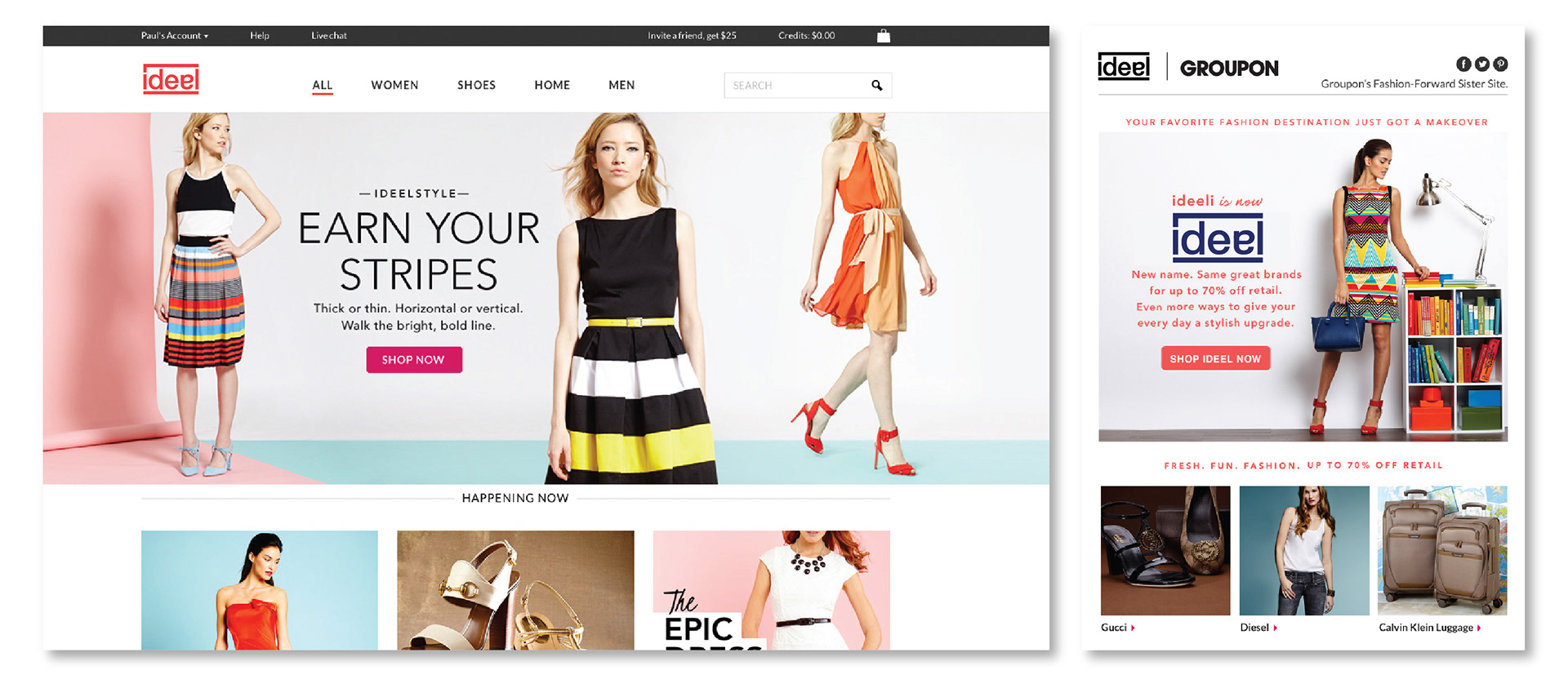Click the HAPPENING NOW heading
The image size is (1568, 688).
click(515, 498)
